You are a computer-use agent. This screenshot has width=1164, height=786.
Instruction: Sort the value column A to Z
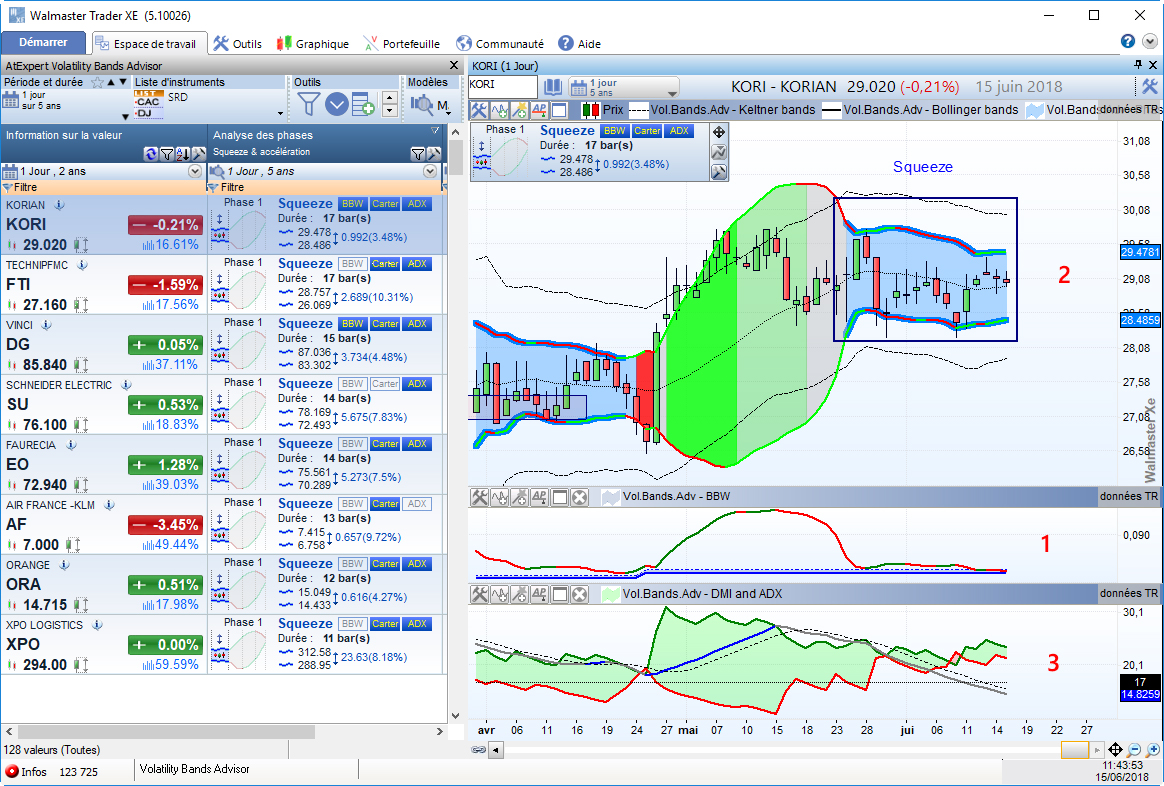[183, 154]
